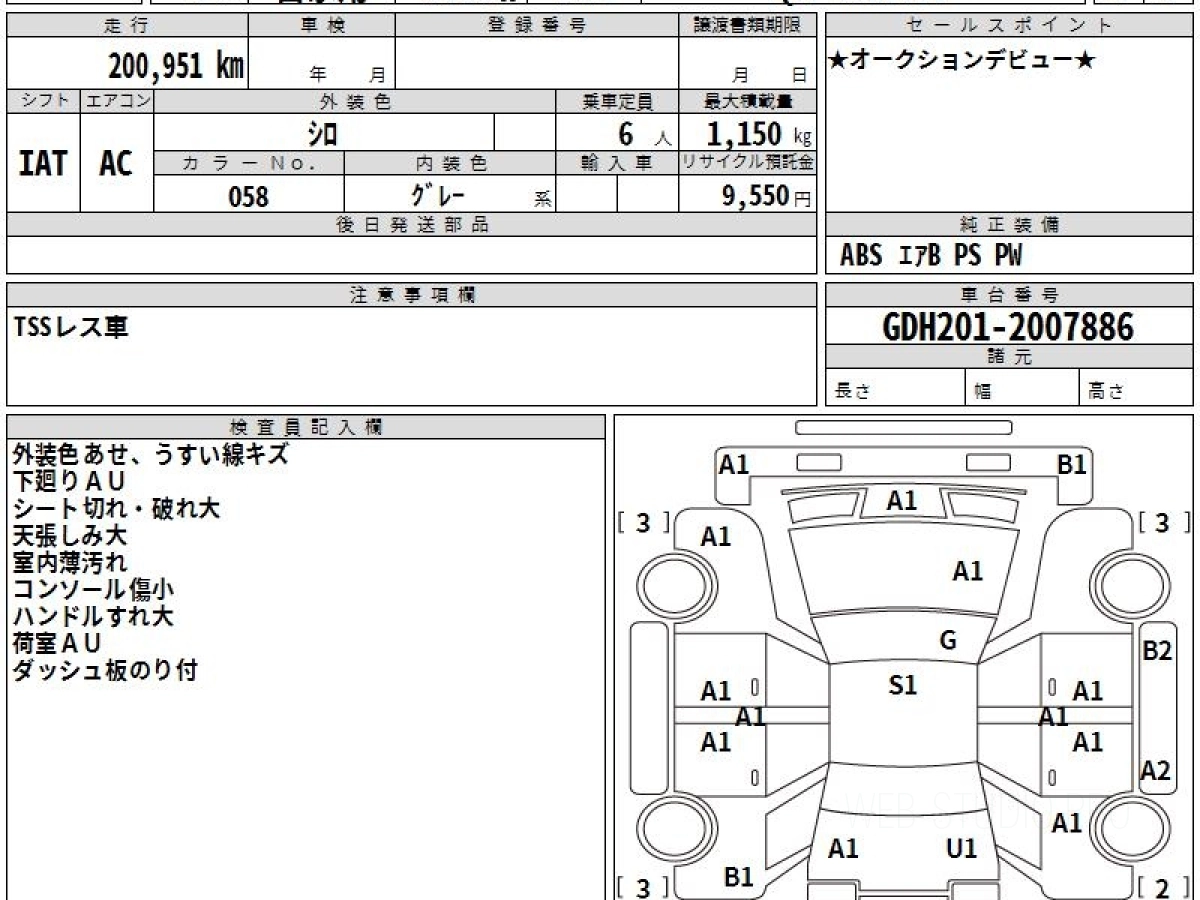The width and height of the screenshot is (1200, 900).
Task: Select the セールスポイント header
Action: click(1010, 26)
